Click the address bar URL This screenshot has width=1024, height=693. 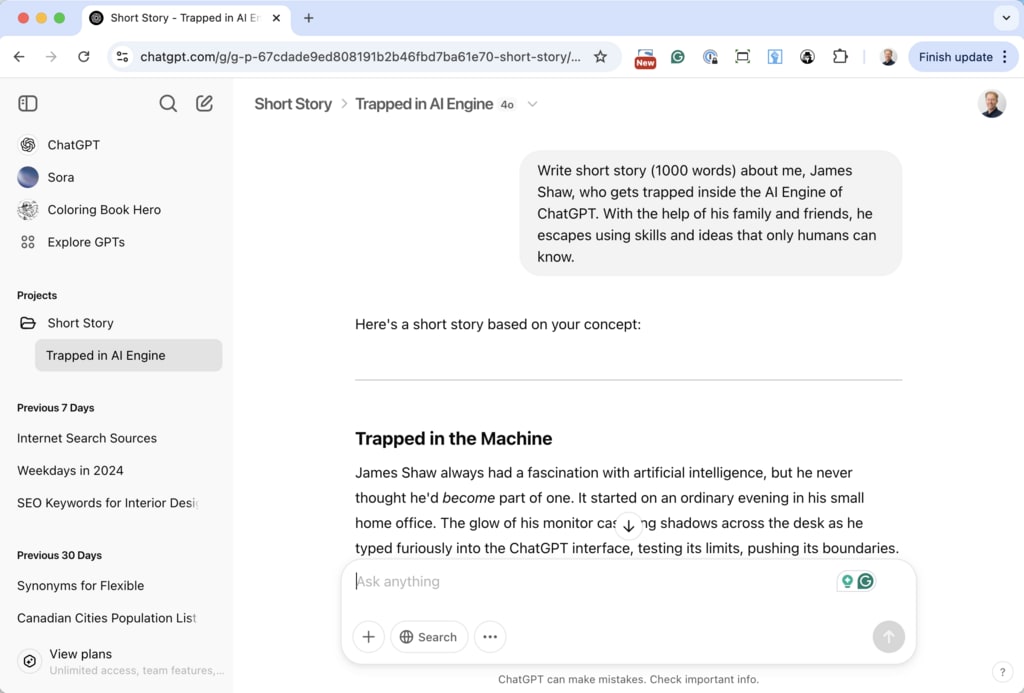click(360, 57)
